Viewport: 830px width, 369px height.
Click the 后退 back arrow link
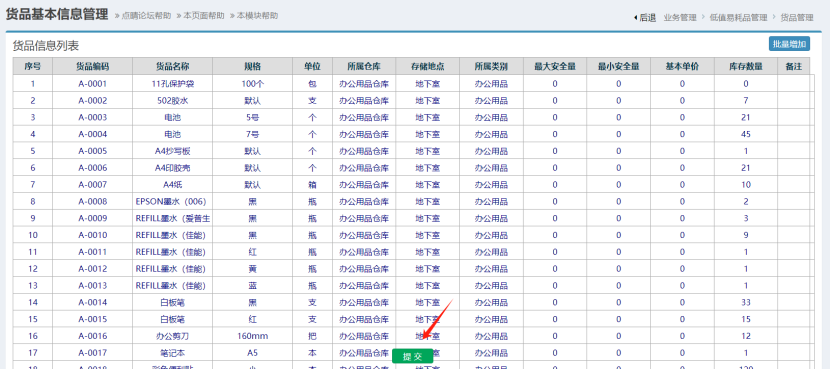point(645,17)
